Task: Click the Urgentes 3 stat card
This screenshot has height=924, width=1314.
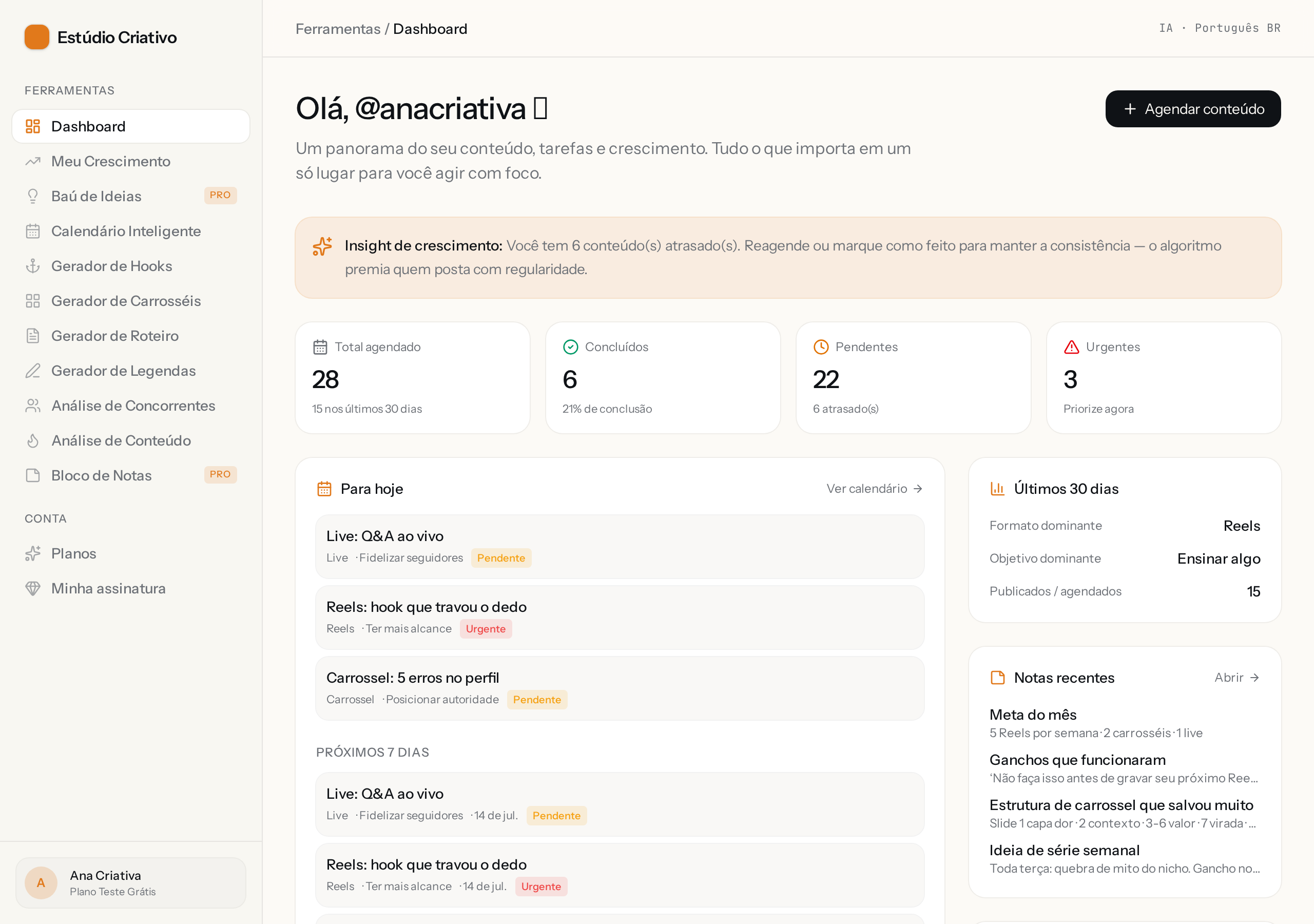Action: tap(1164, 378)
